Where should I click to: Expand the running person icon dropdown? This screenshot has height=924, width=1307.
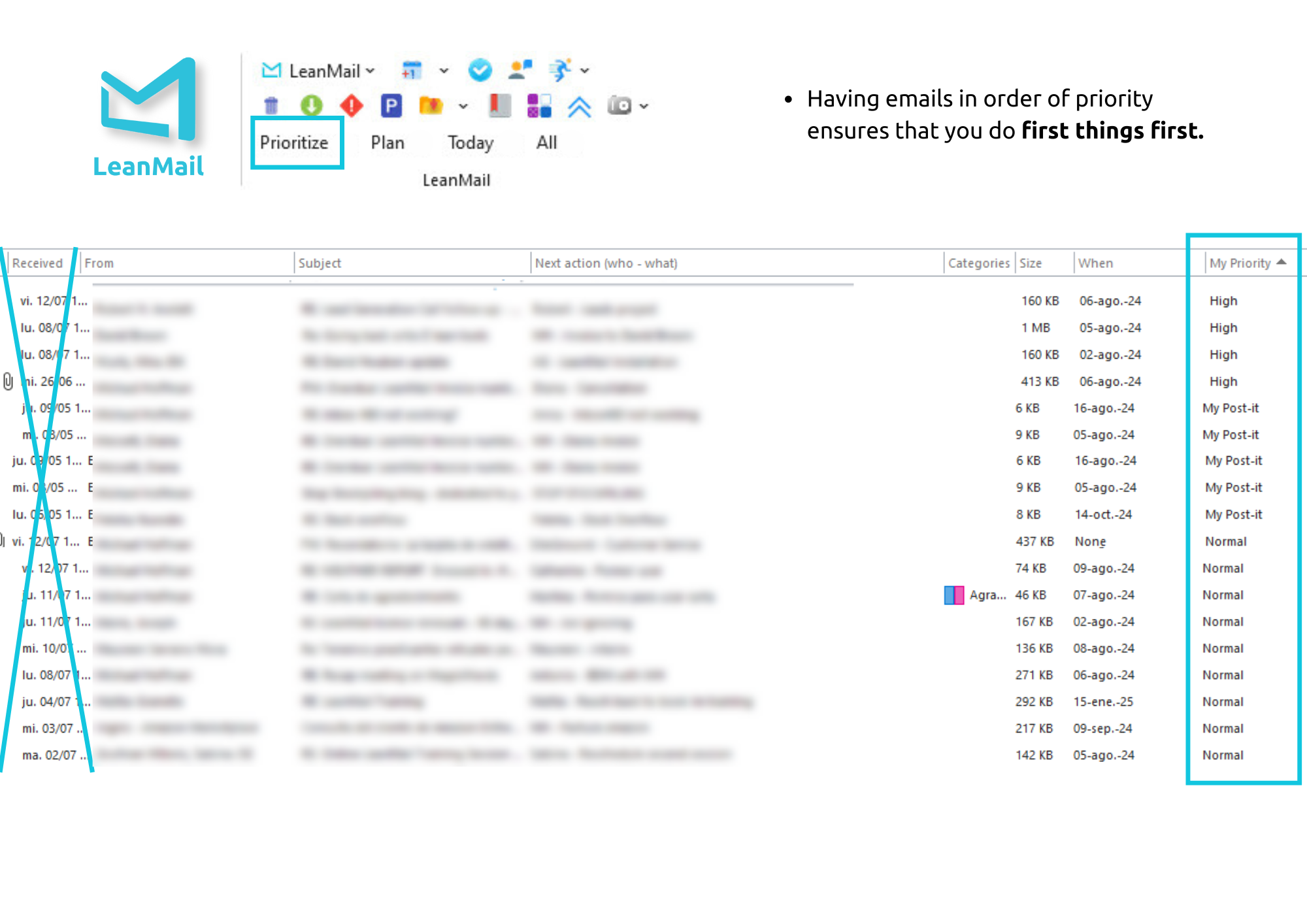(x=584, y=71)
